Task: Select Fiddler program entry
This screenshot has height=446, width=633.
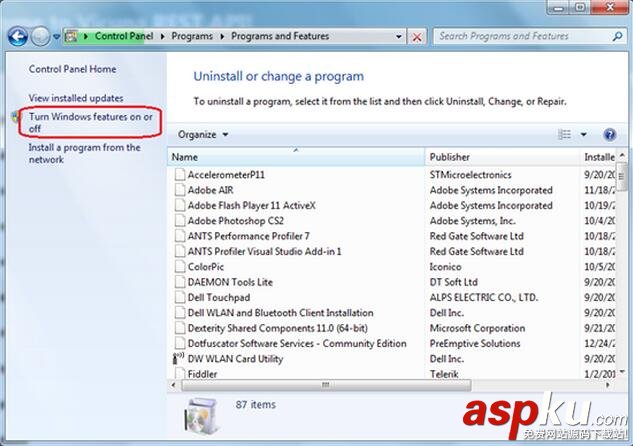Action: click(202, 374)
